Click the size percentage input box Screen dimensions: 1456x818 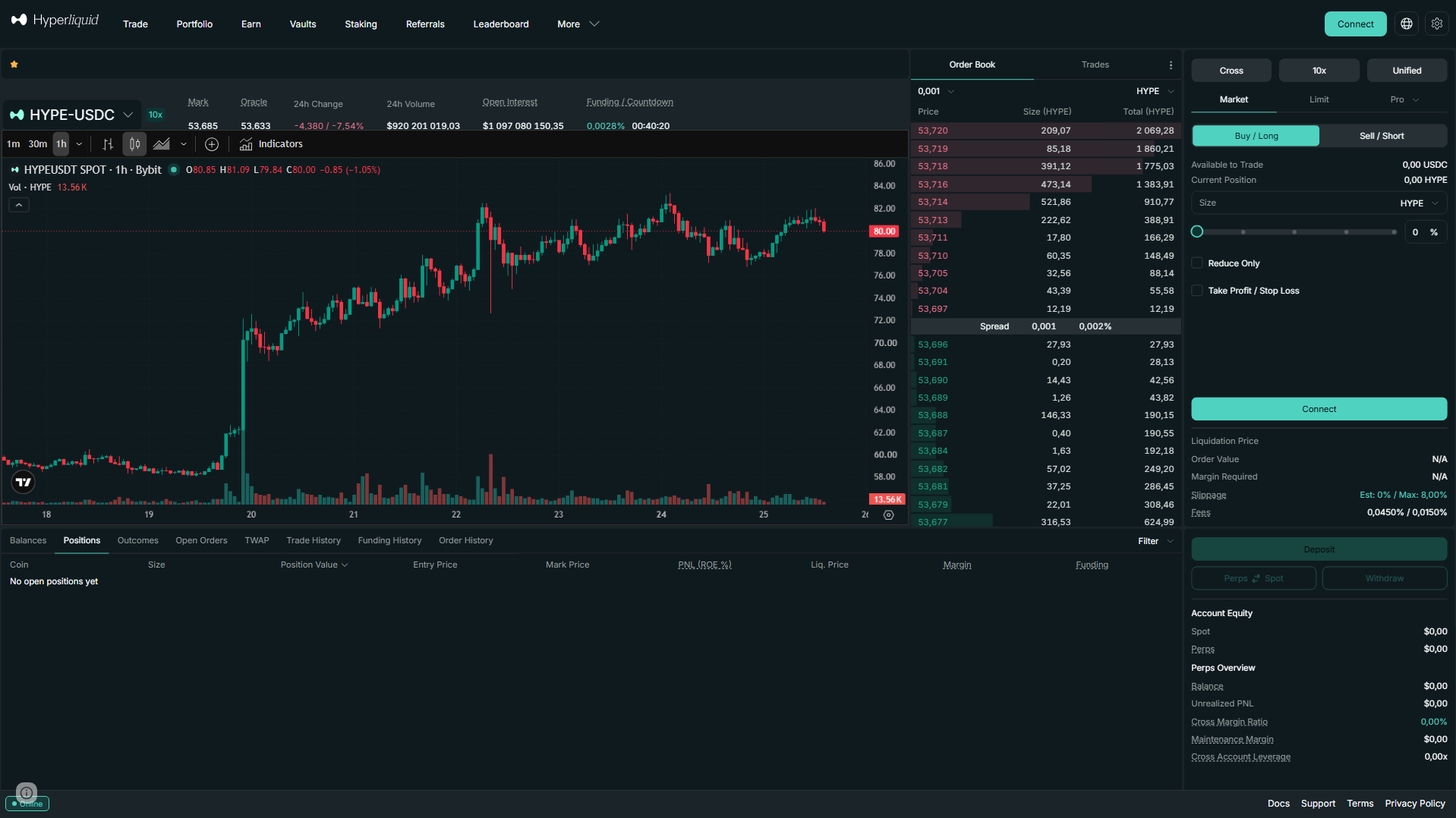pos(1425,232)
